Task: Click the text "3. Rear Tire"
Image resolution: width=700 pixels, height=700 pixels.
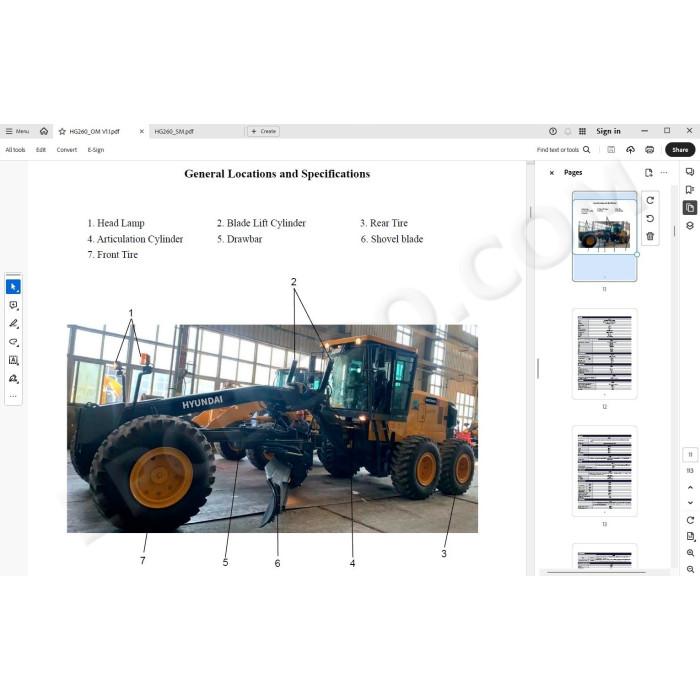Action: click(x=384, y=223)
